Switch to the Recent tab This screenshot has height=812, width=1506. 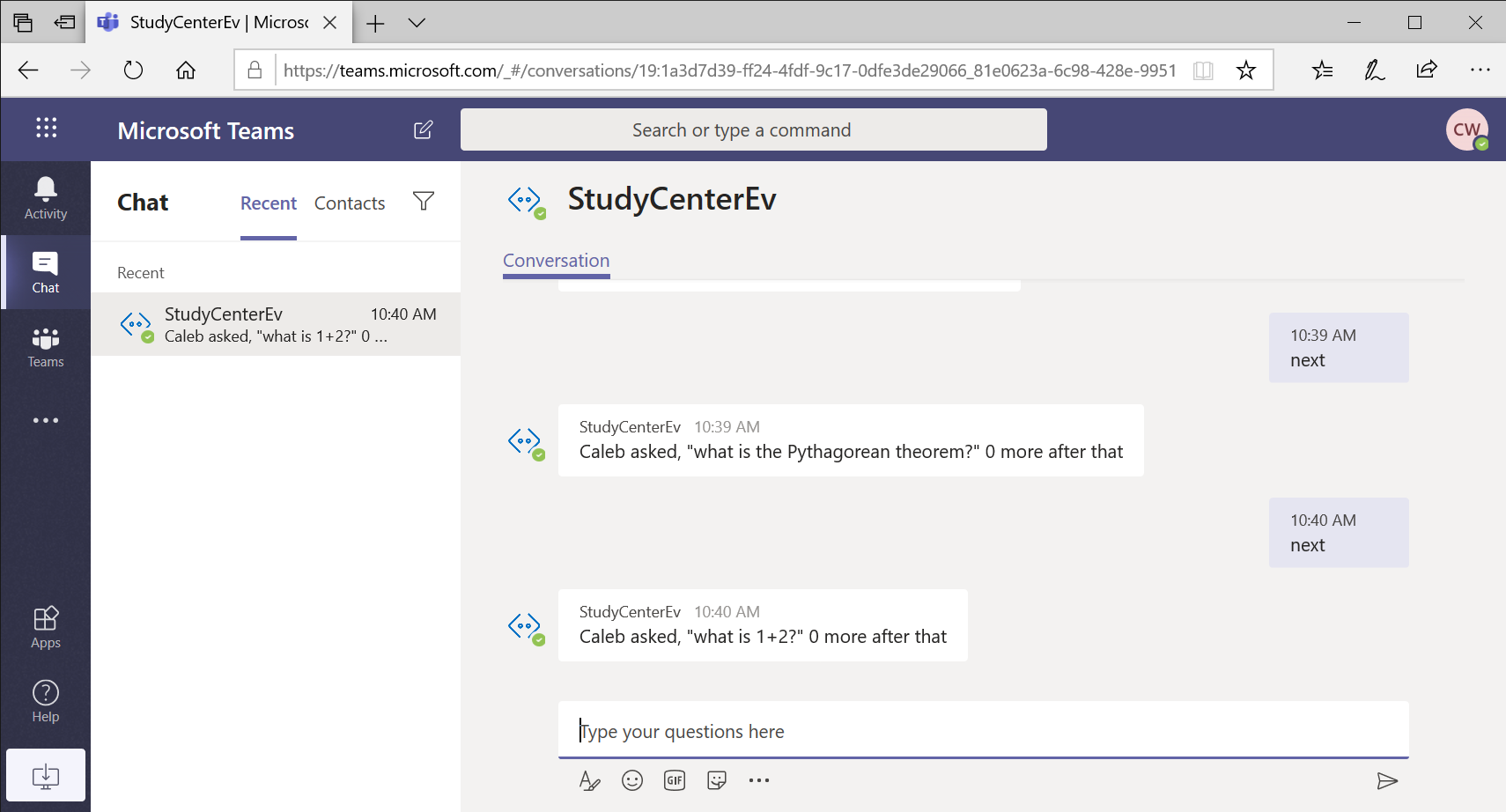point(269,203)
